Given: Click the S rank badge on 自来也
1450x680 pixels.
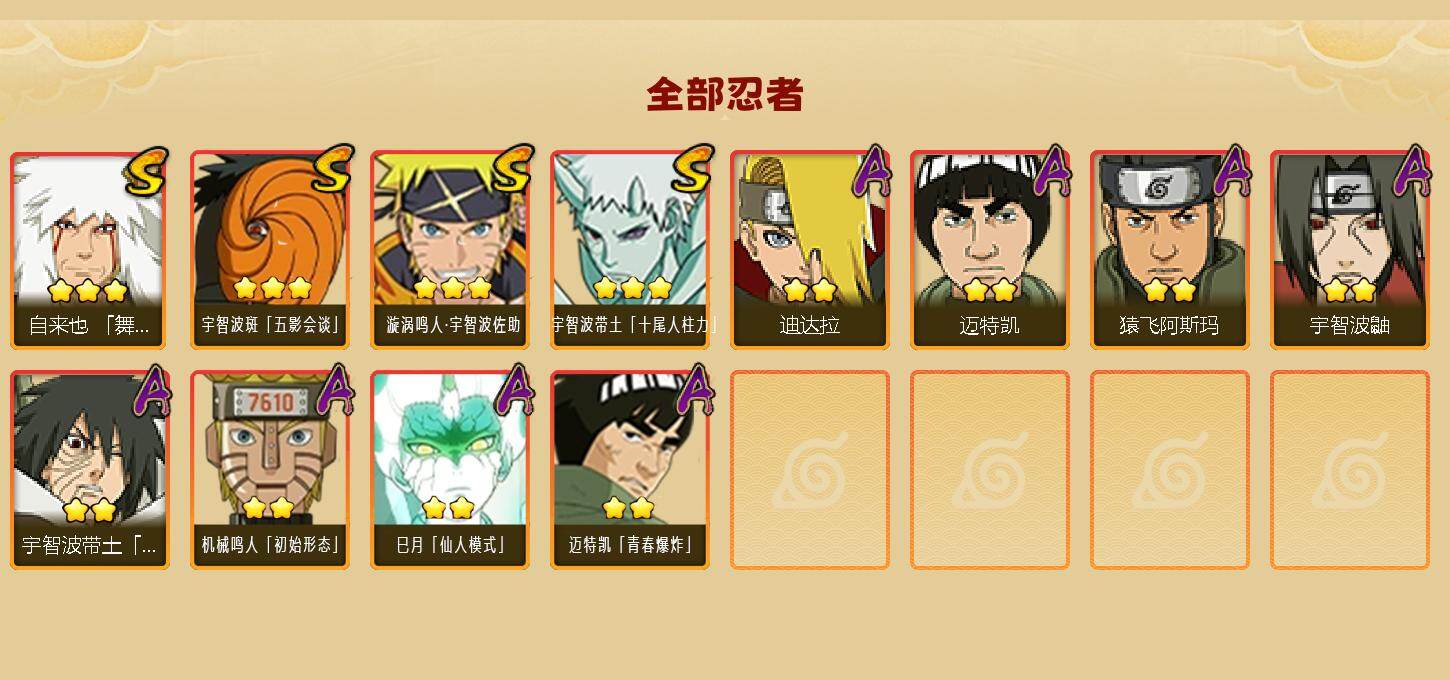Looking at the screenshot, I should (x=146, y=171).
